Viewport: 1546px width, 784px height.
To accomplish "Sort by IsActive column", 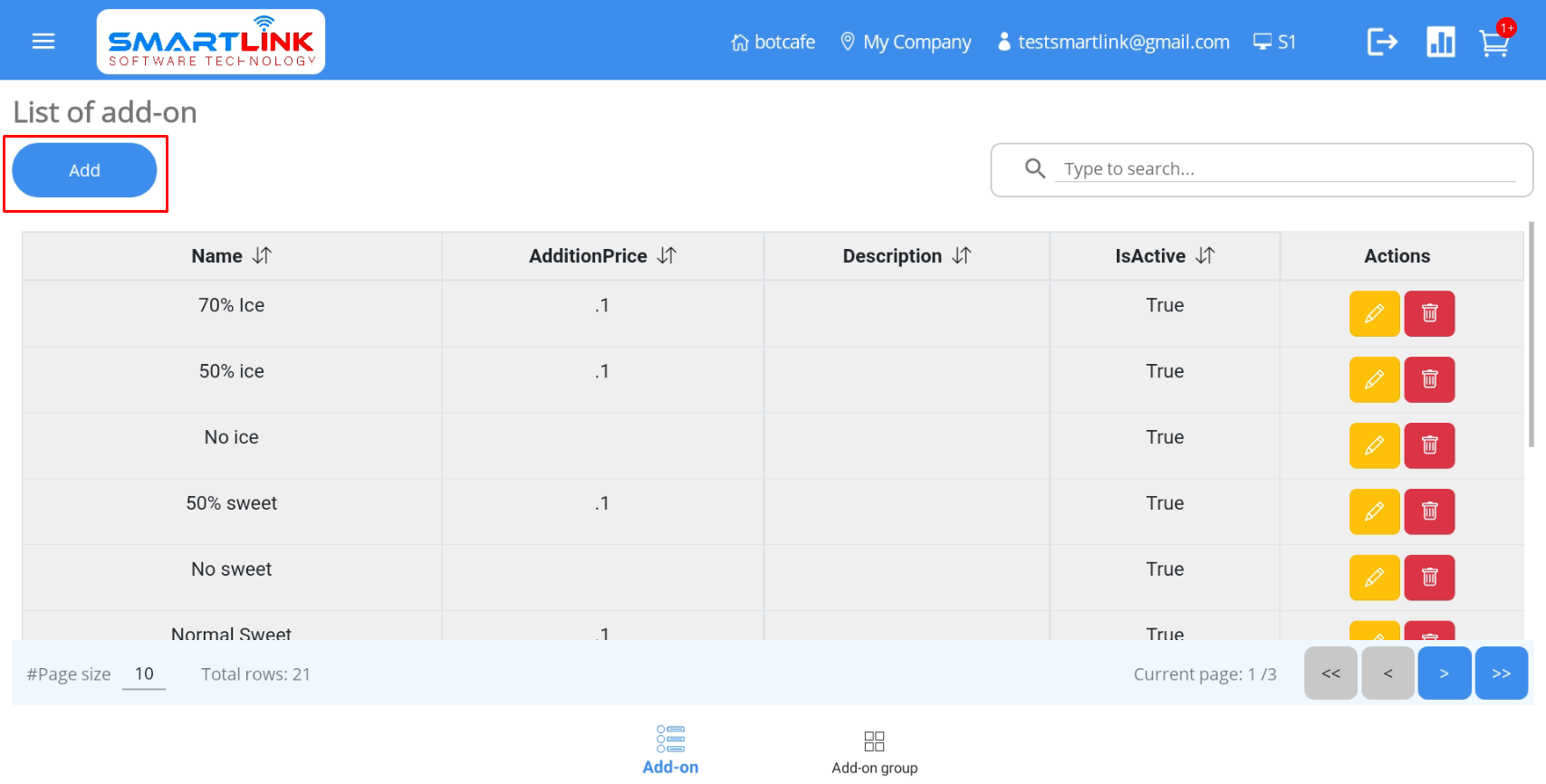I will tap(1205, 256).
